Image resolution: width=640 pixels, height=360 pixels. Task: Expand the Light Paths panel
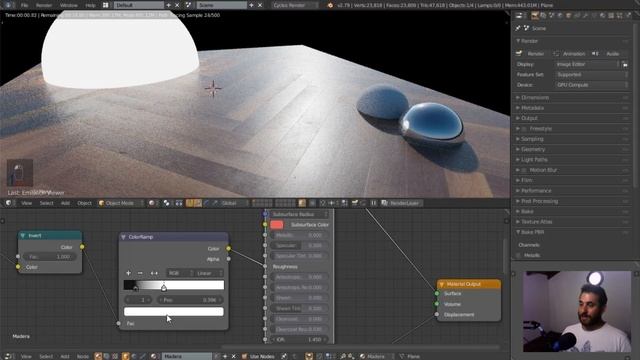(x=534, y=160)
